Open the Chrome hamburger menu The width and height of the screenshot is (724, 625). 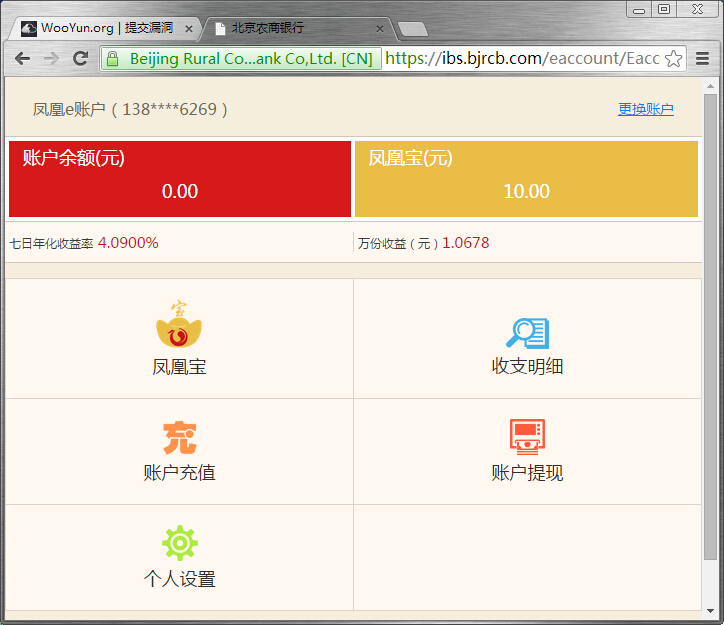tap(702, 59)
